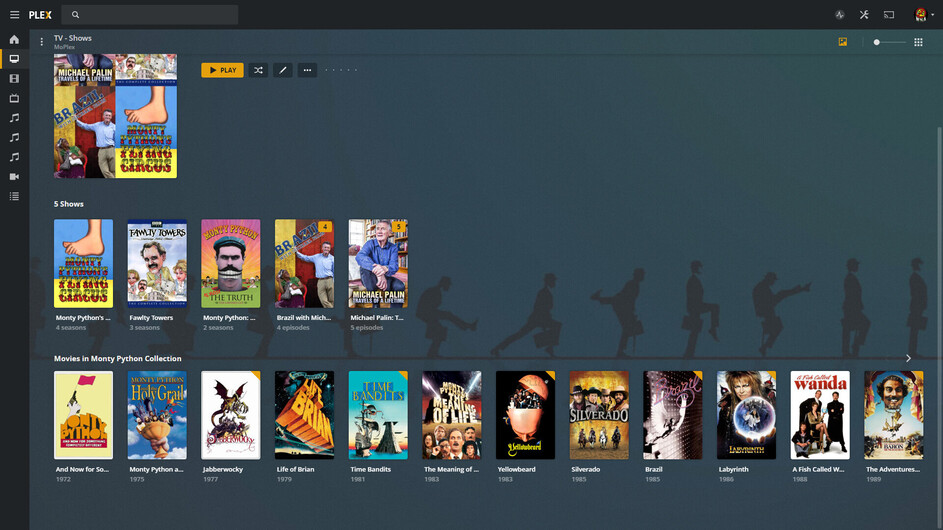The height and width of the screenshot is (530, 943).
Task: Open the library options three-dot menu
Action: [41, 42]
